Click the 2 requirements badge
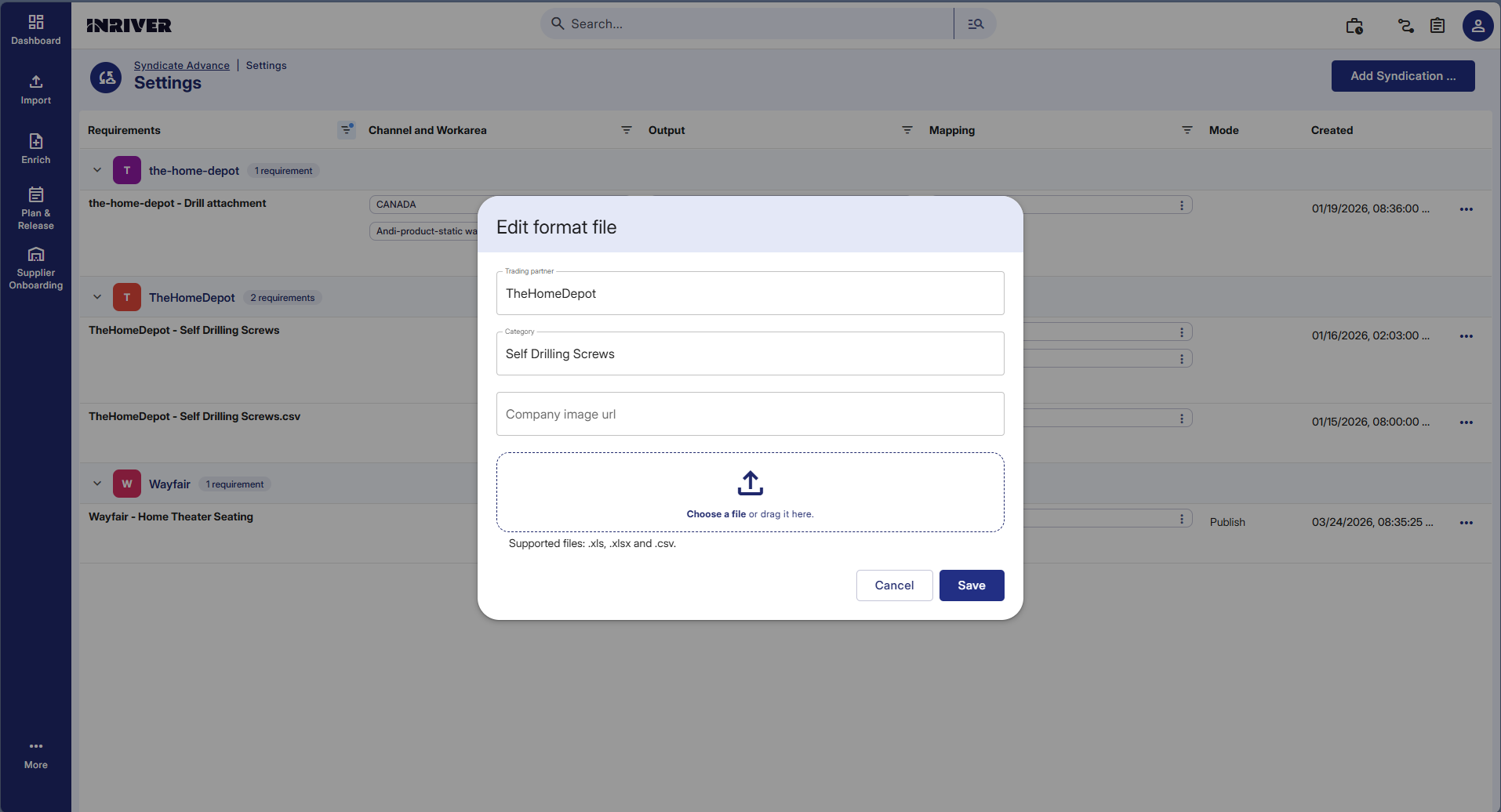 pos(282,298)
